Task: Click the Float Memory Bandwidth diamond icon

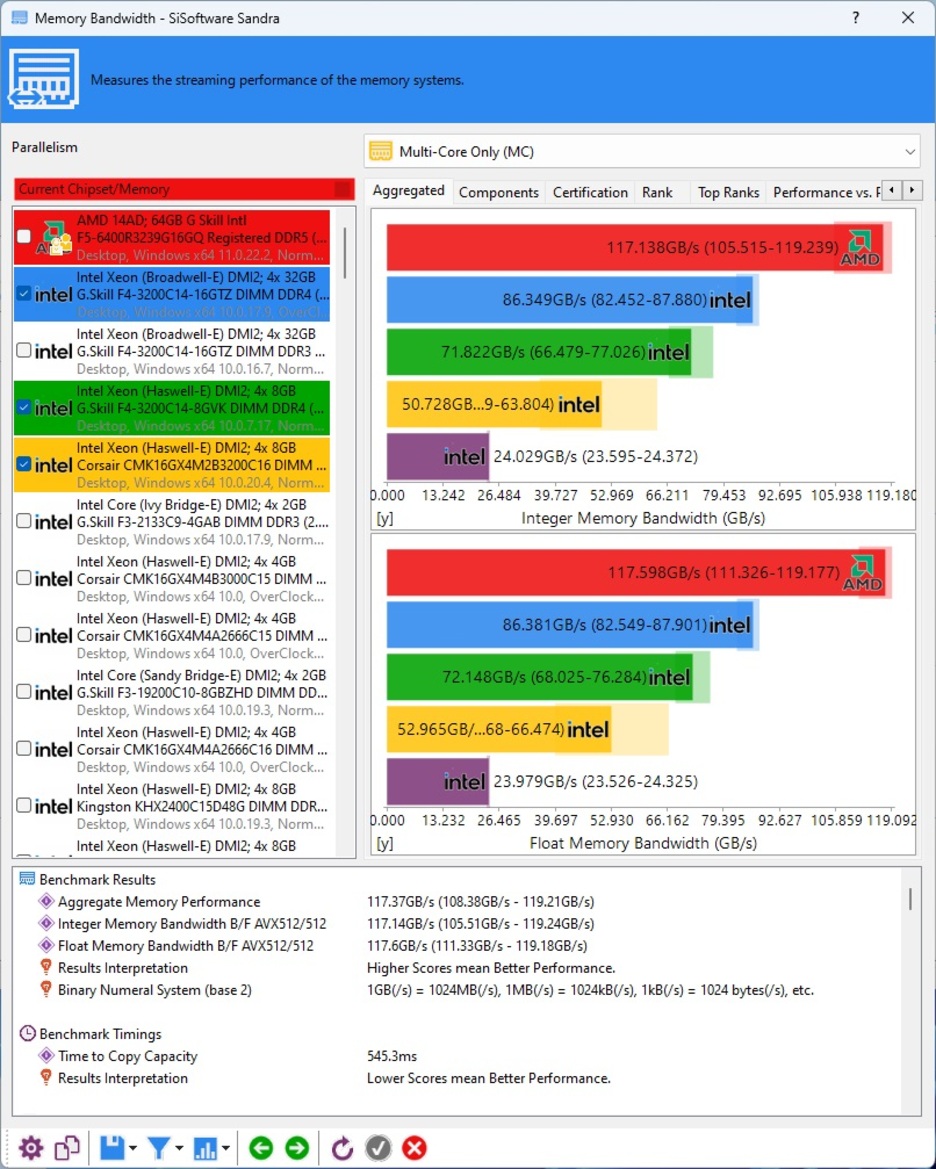Action: point(46,945)
